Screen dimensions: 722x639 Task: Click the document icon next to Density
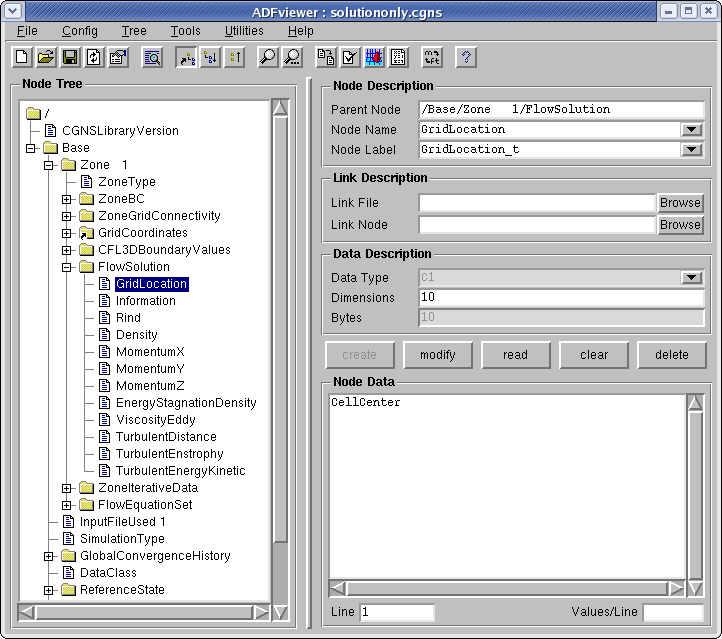105,335
